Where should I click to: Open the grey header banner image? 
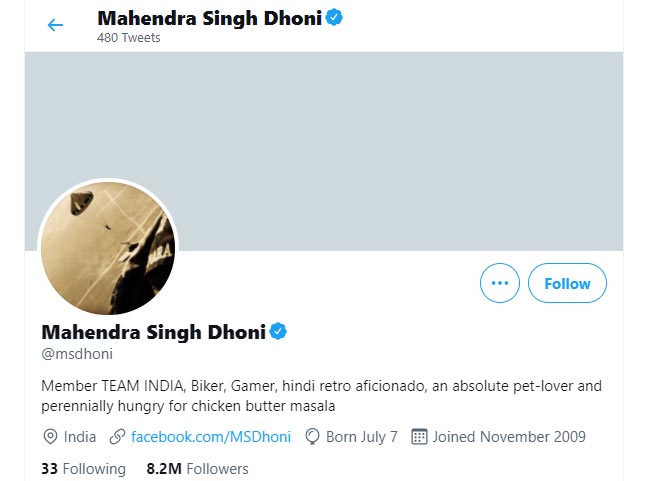[x=324, y=151]
